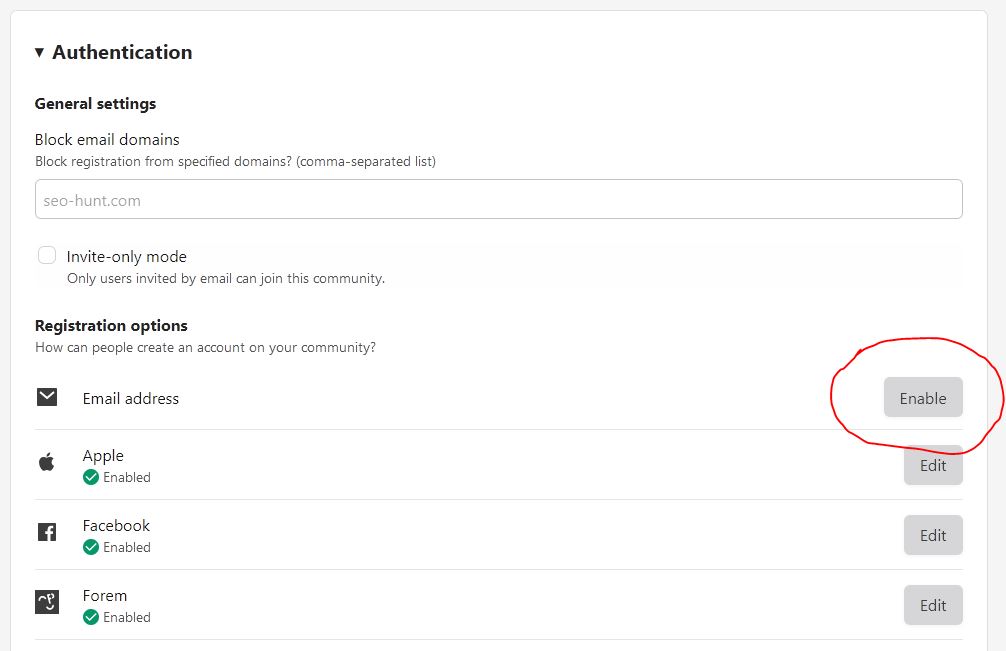Click Forem's green Enabled checkmark icon
This screenshot has width=1006, height=651.
point(91,618)
